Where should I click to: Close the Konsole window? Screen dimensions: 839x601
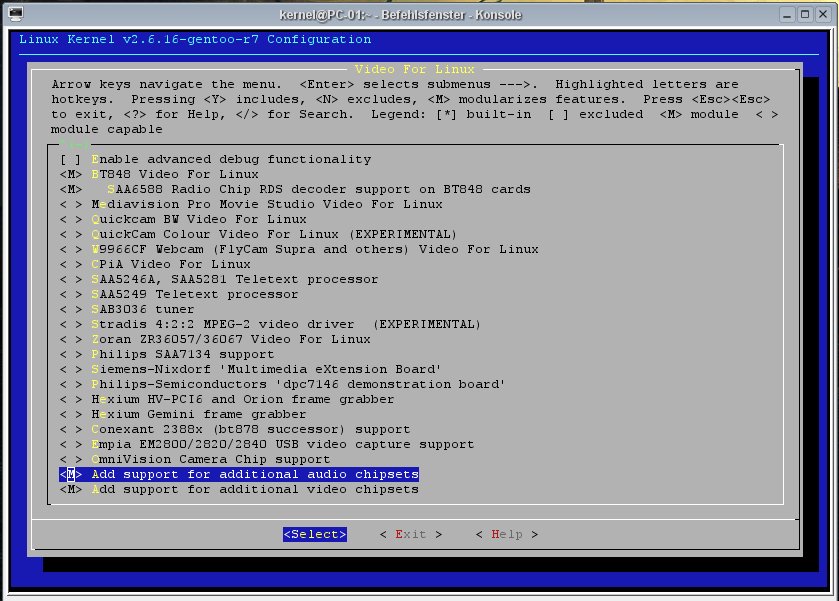pyautogui.click(x=823, y=15)
